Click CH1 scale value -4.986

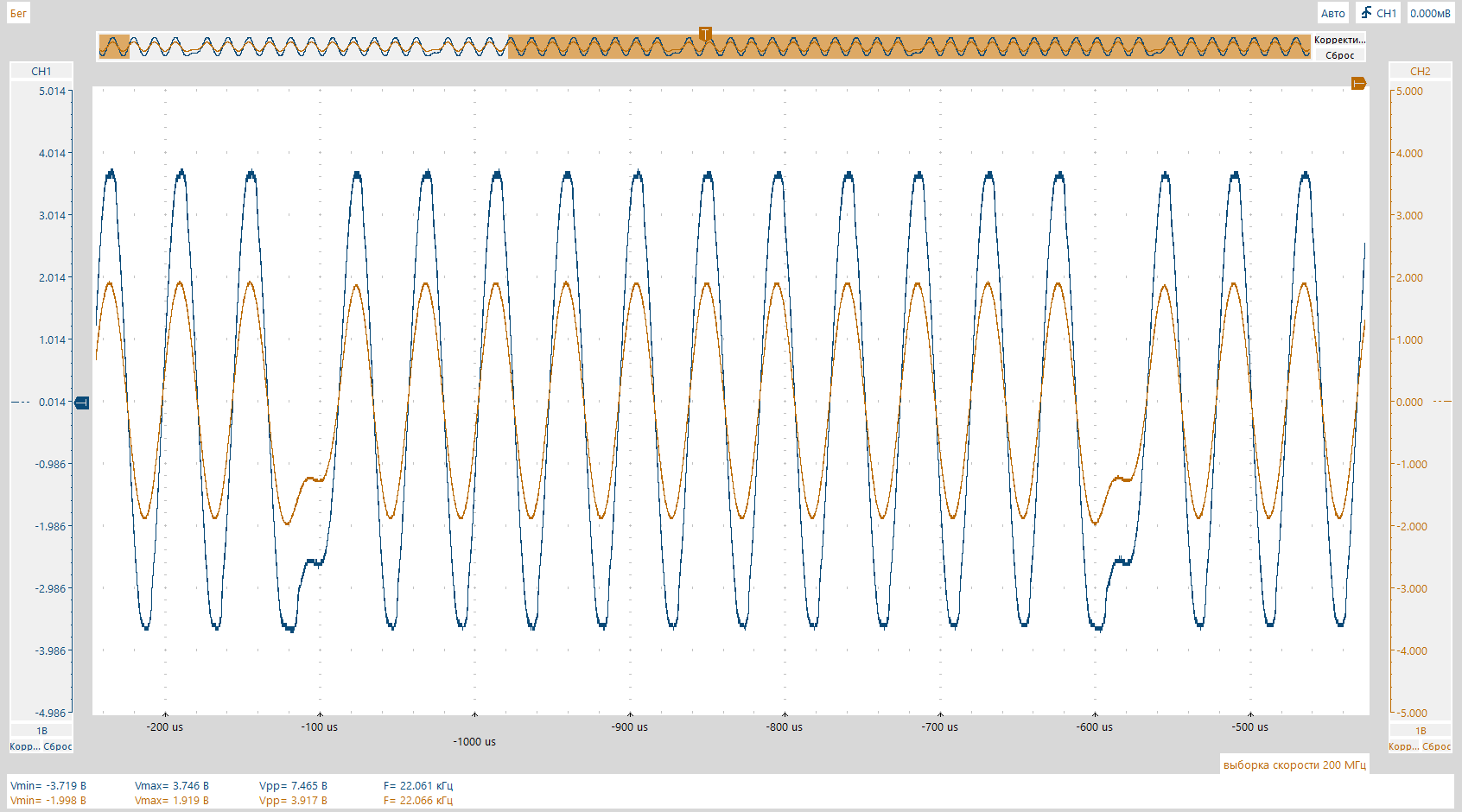pyautogui.click(x=50, y=713)
